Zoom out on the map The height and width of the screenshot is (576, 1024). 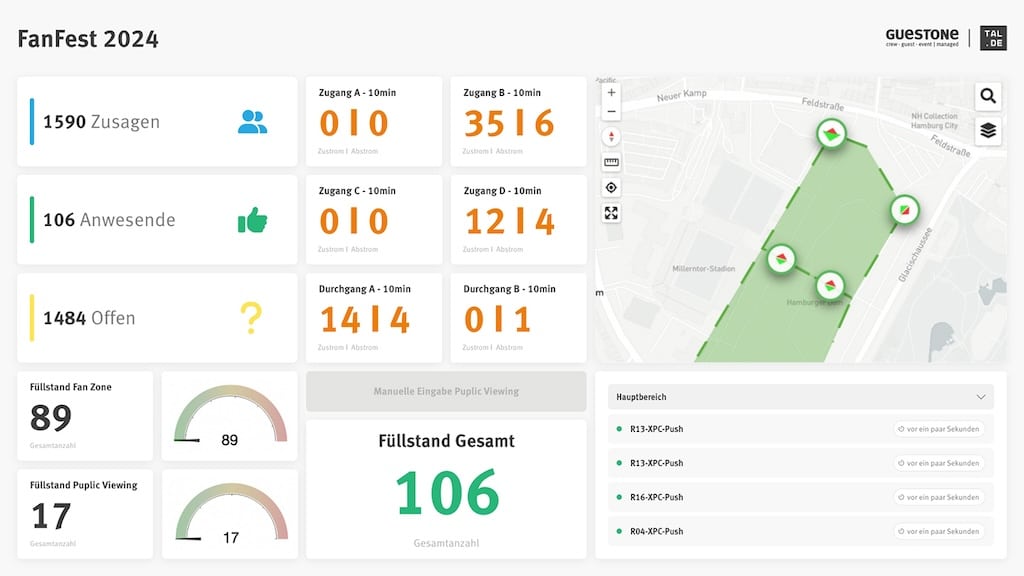pyautogui.click(x=611, y=112)
